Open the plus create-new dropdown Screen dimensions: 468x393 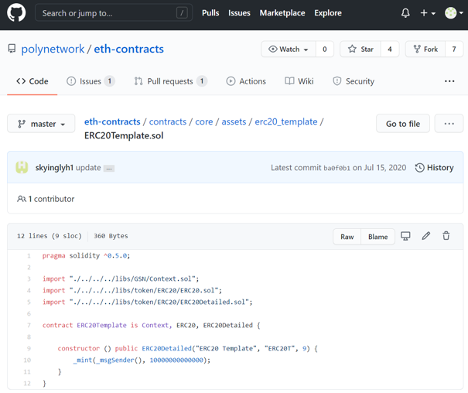tap(428, 13)
